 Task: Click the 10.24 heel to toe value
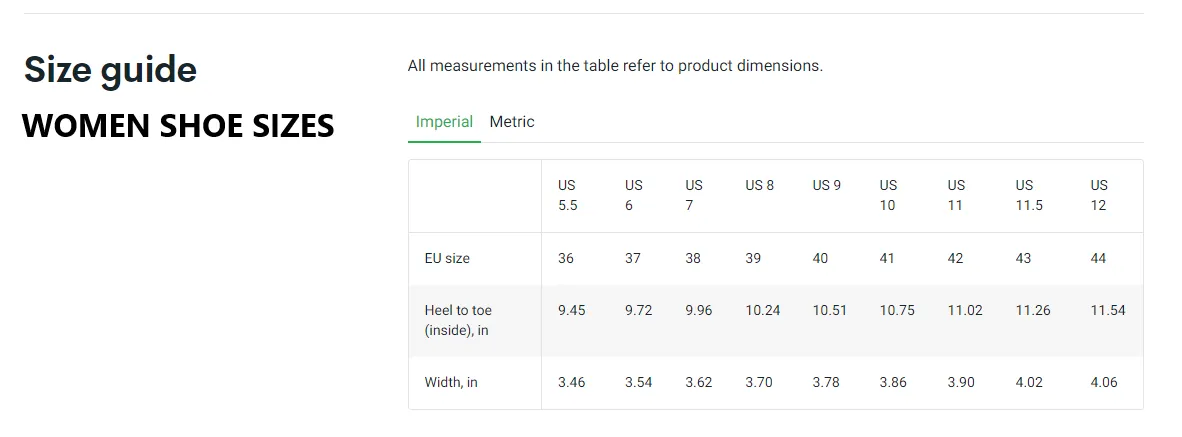(x=763, y=310)
